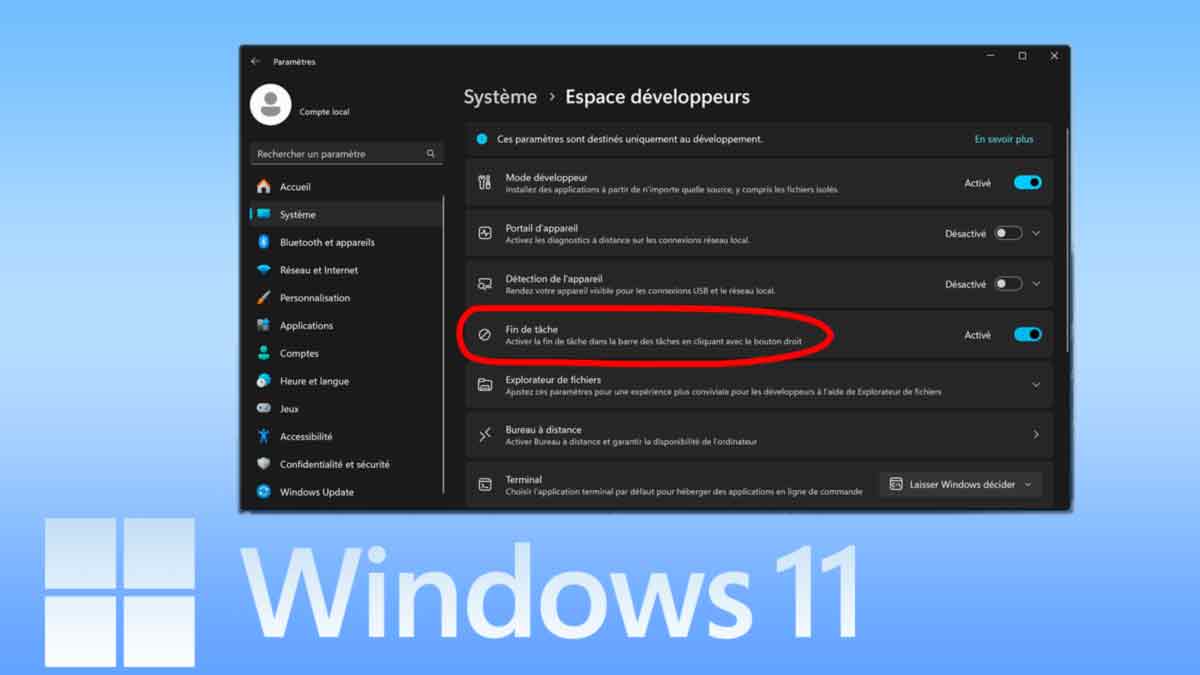
Task: Click the search magnifier icon
Action: (x=431, y=154)
